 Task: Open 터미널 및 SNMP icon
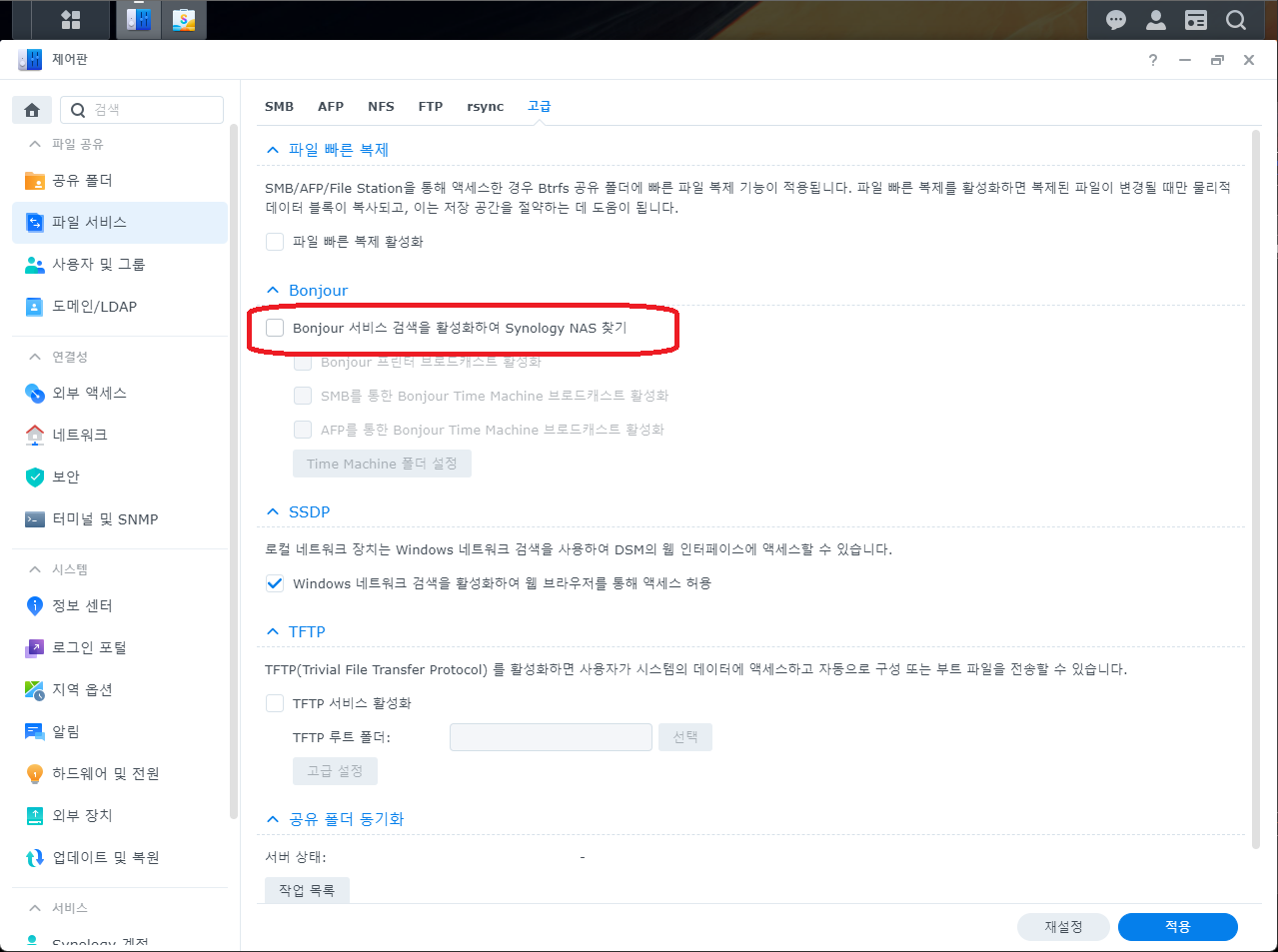point(35,519)
